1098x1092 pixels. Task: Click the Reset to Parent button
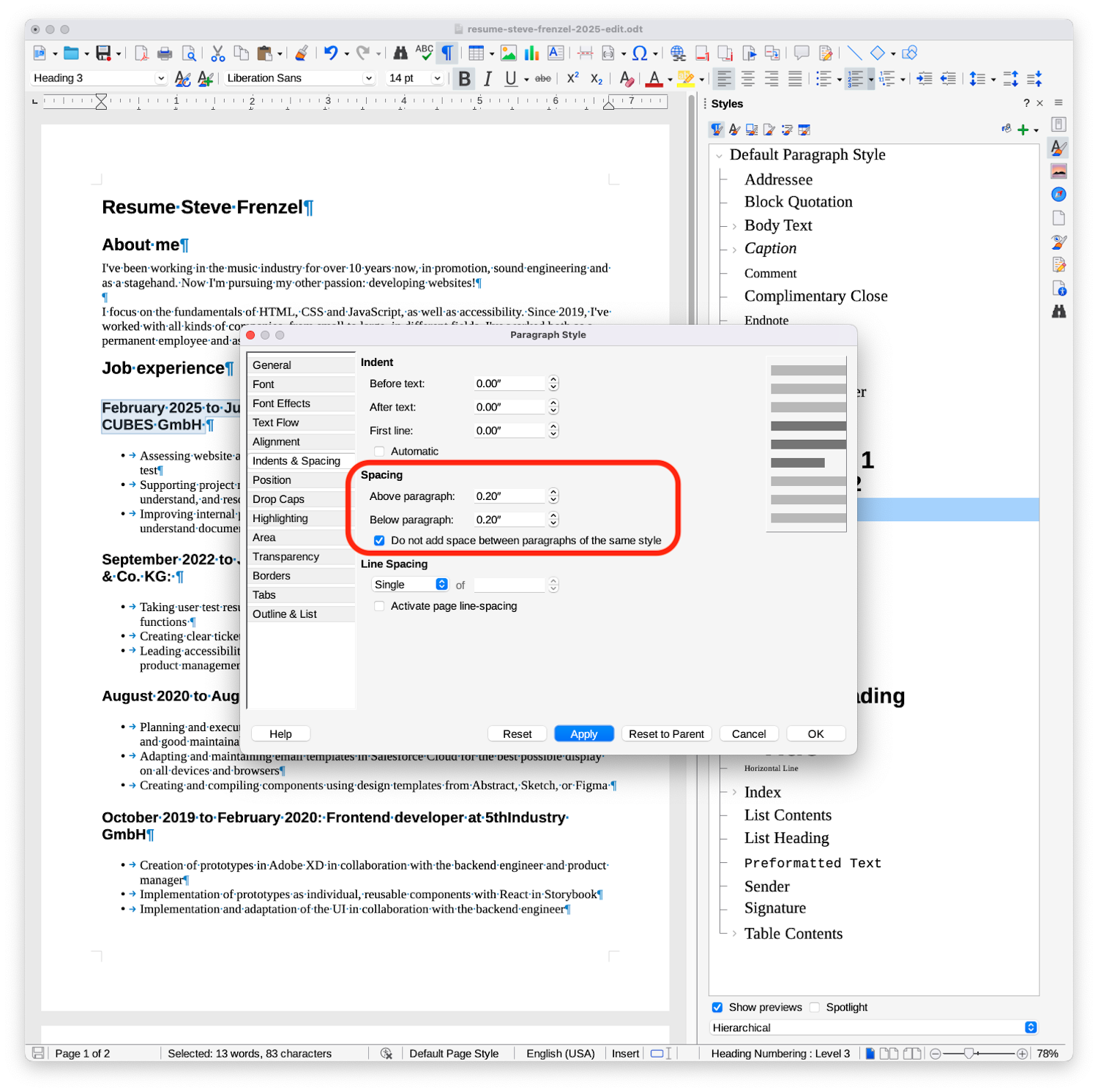(x=666, y=734)
